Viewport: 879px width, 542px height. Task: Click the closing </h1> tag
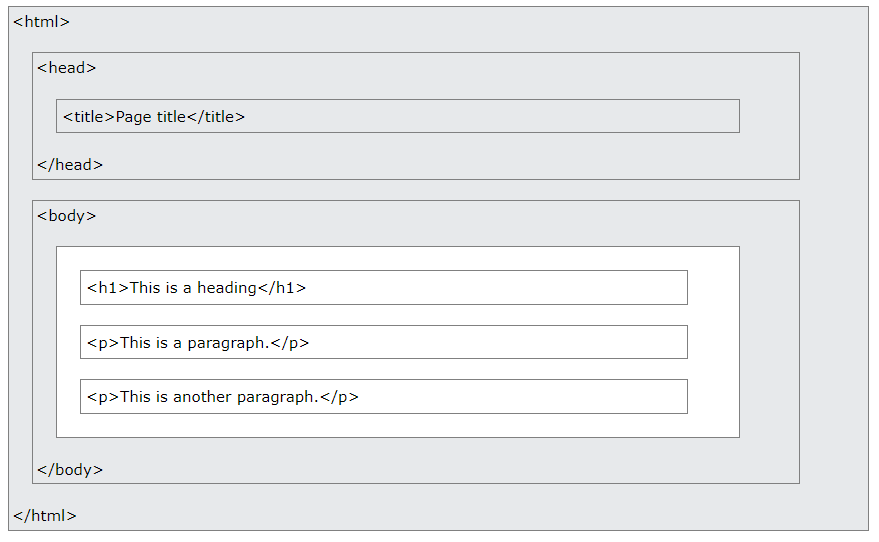282,288
